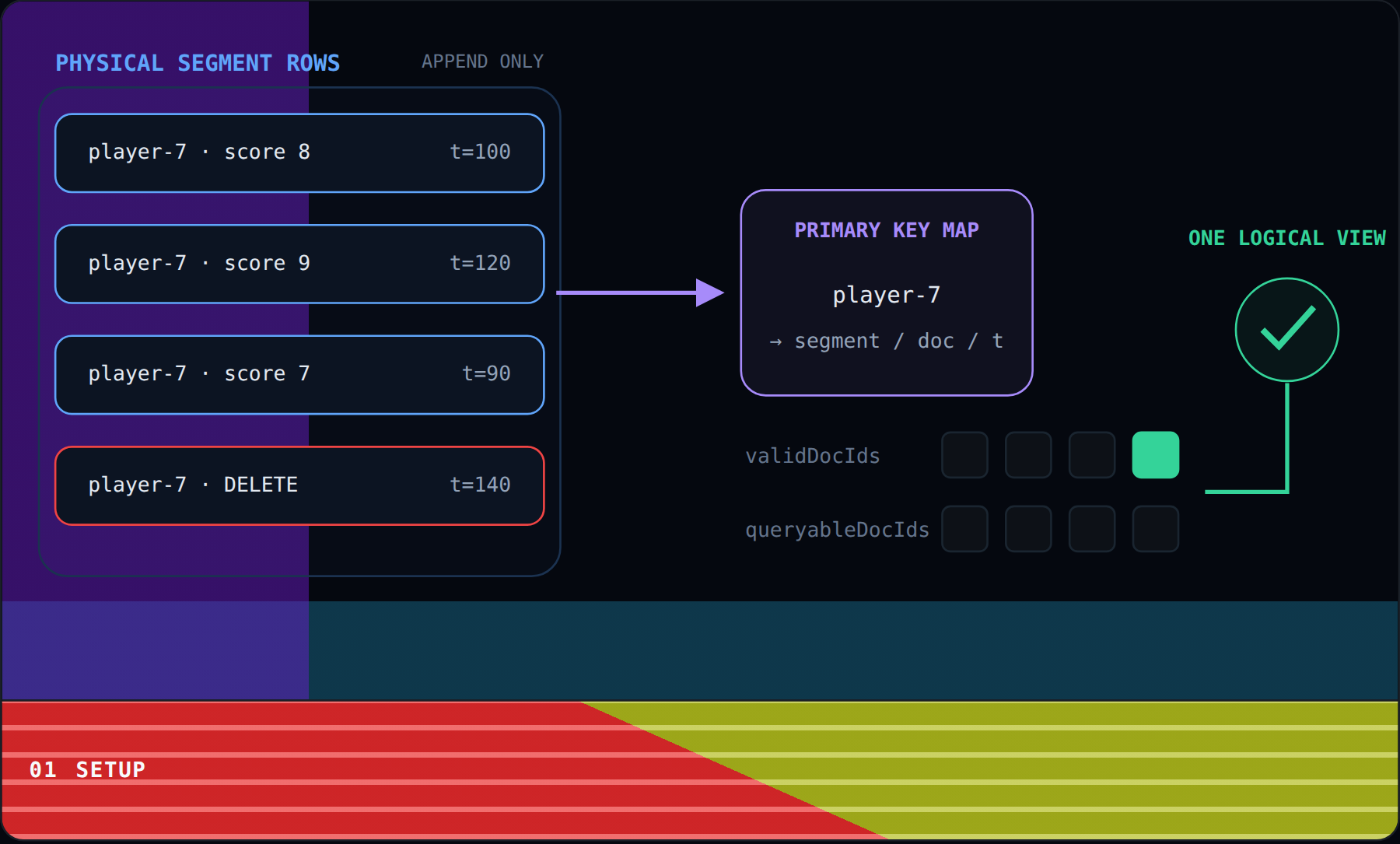
Task: Open the 01 Setup step label
Action: tap(87, 769)
